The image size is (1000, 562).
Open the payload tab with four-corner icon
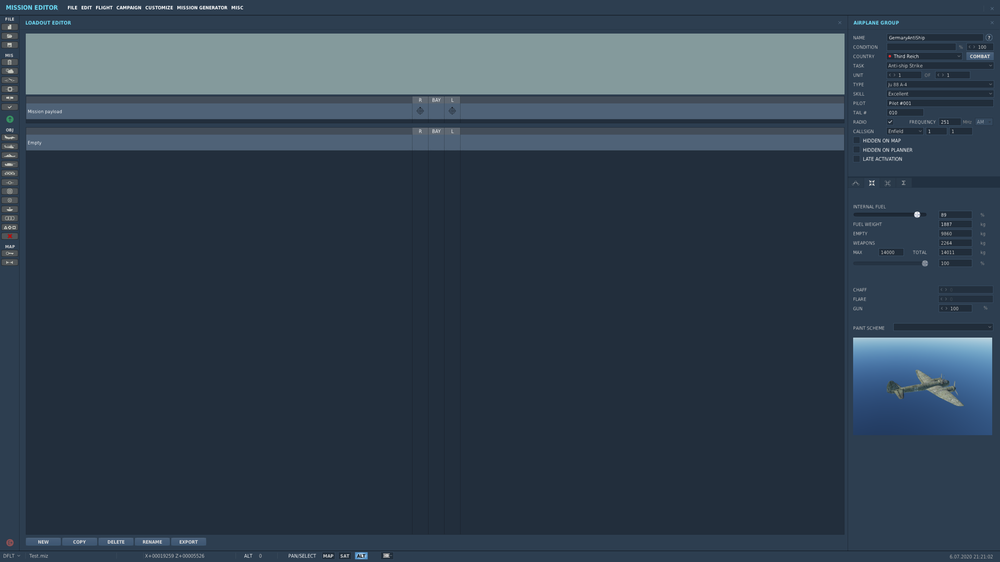[872, 183]
